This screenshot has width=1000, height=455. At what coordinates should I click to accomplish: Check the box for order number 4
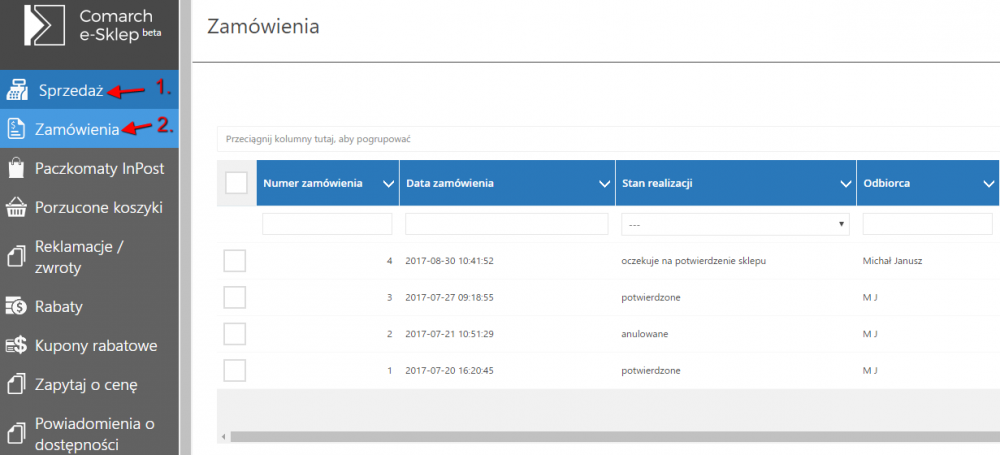(x=234, y=261)
